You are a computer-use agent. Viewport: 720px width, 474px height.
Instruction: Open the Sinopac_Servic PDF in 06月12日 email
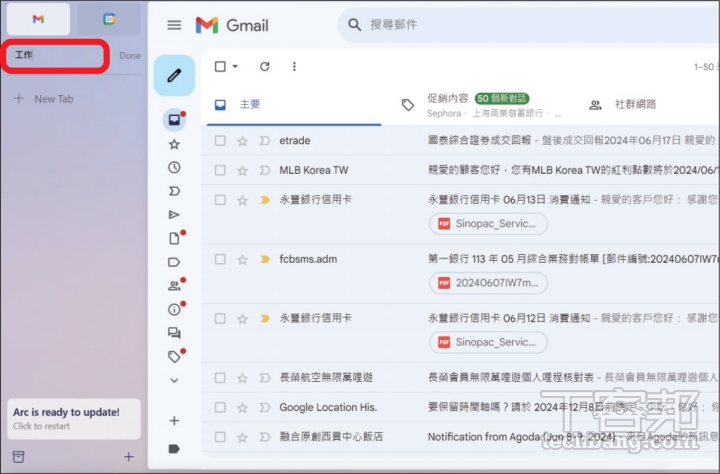coord(488,342)
